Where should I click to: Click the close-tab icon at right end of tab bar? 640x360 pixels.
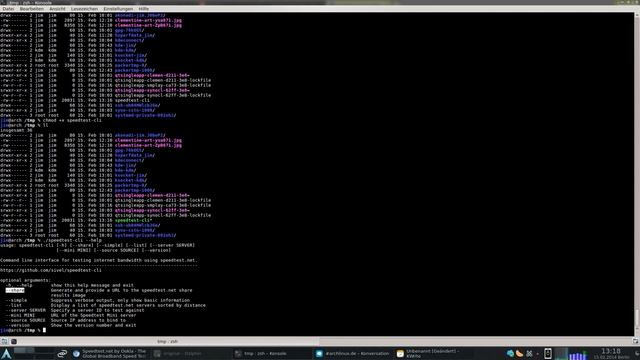click(x=636, y=341)
